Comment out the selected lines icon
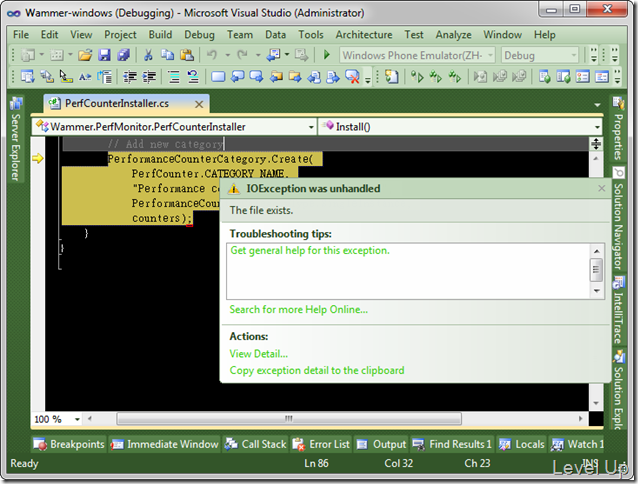638x484 pixels. click(174, 76)
